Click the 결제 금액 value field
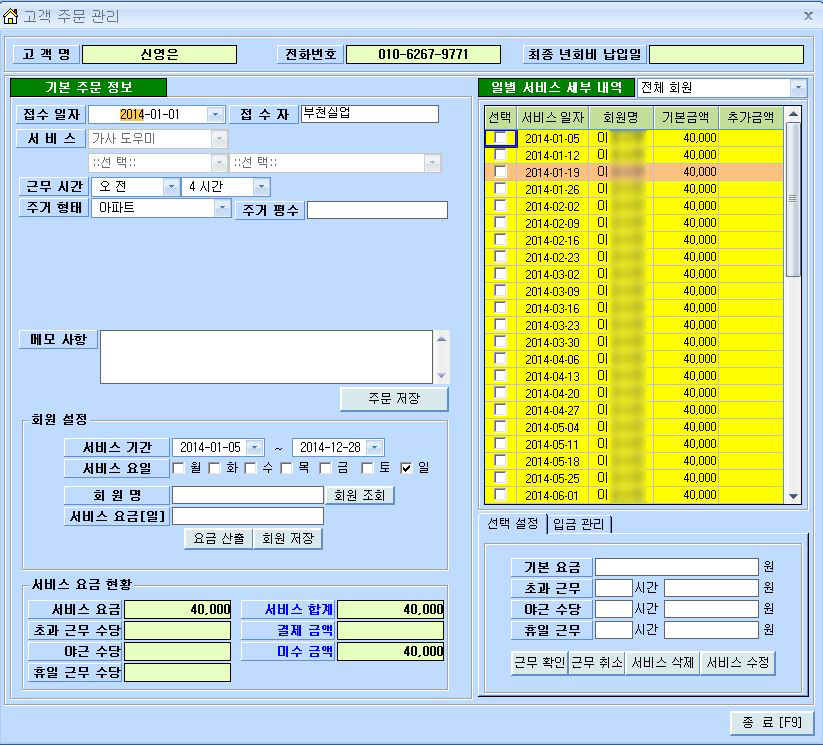Viewport: 823px width, 745px height. pyautogui.click(x=391, y=631)
